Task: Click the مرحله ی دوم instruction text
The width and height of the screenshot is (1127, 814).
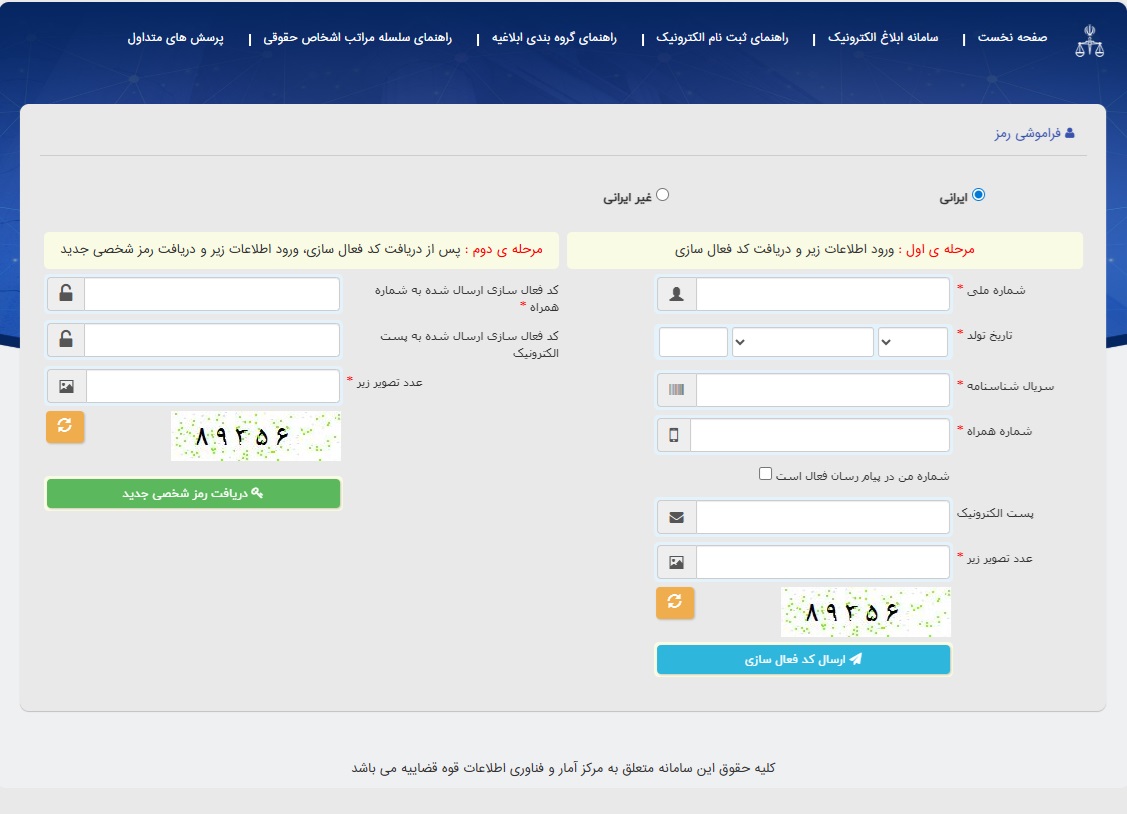Action: pyautogui.click(x=301, y=249)
